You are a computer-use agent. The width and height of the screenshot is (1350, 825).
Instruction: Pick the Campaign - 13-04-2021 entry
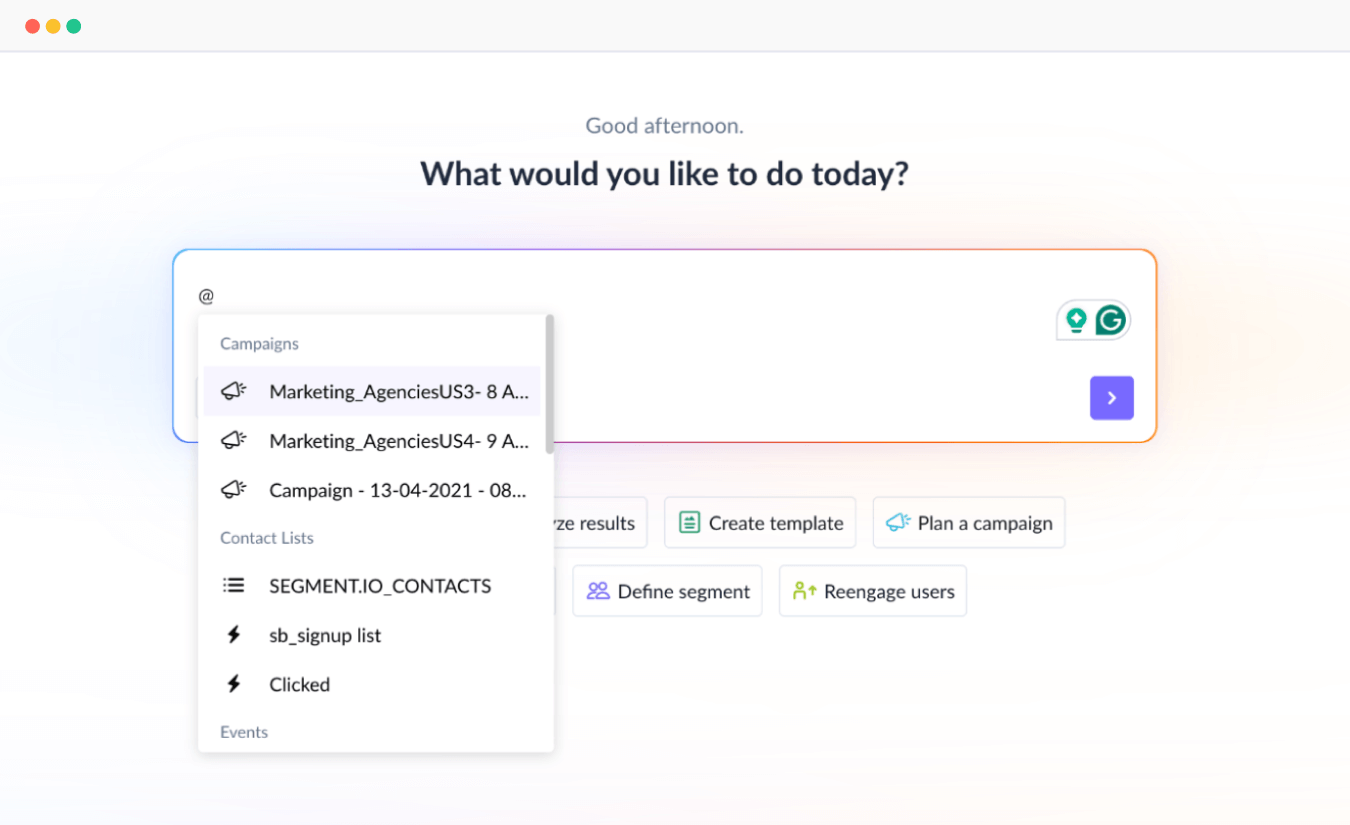(397, 491)
